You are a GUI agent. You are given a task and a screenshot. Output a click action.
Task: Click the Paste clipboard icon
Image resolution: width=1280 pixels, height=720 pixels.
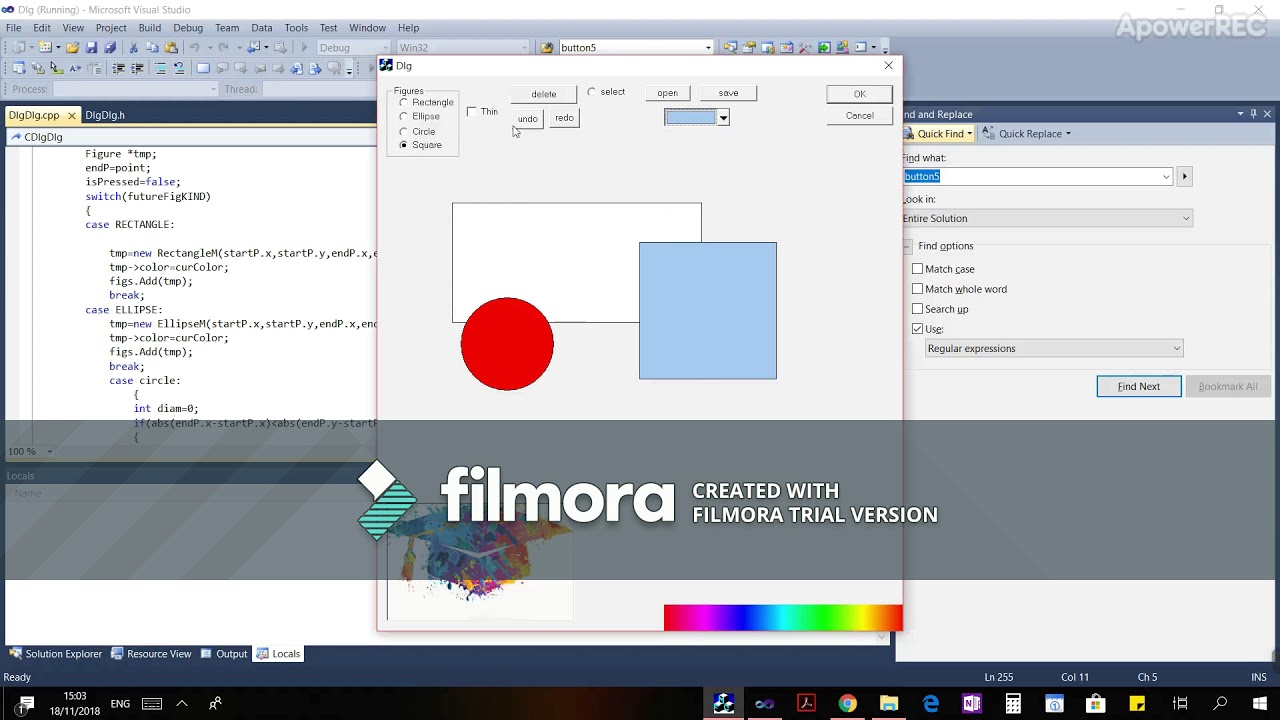171,47
